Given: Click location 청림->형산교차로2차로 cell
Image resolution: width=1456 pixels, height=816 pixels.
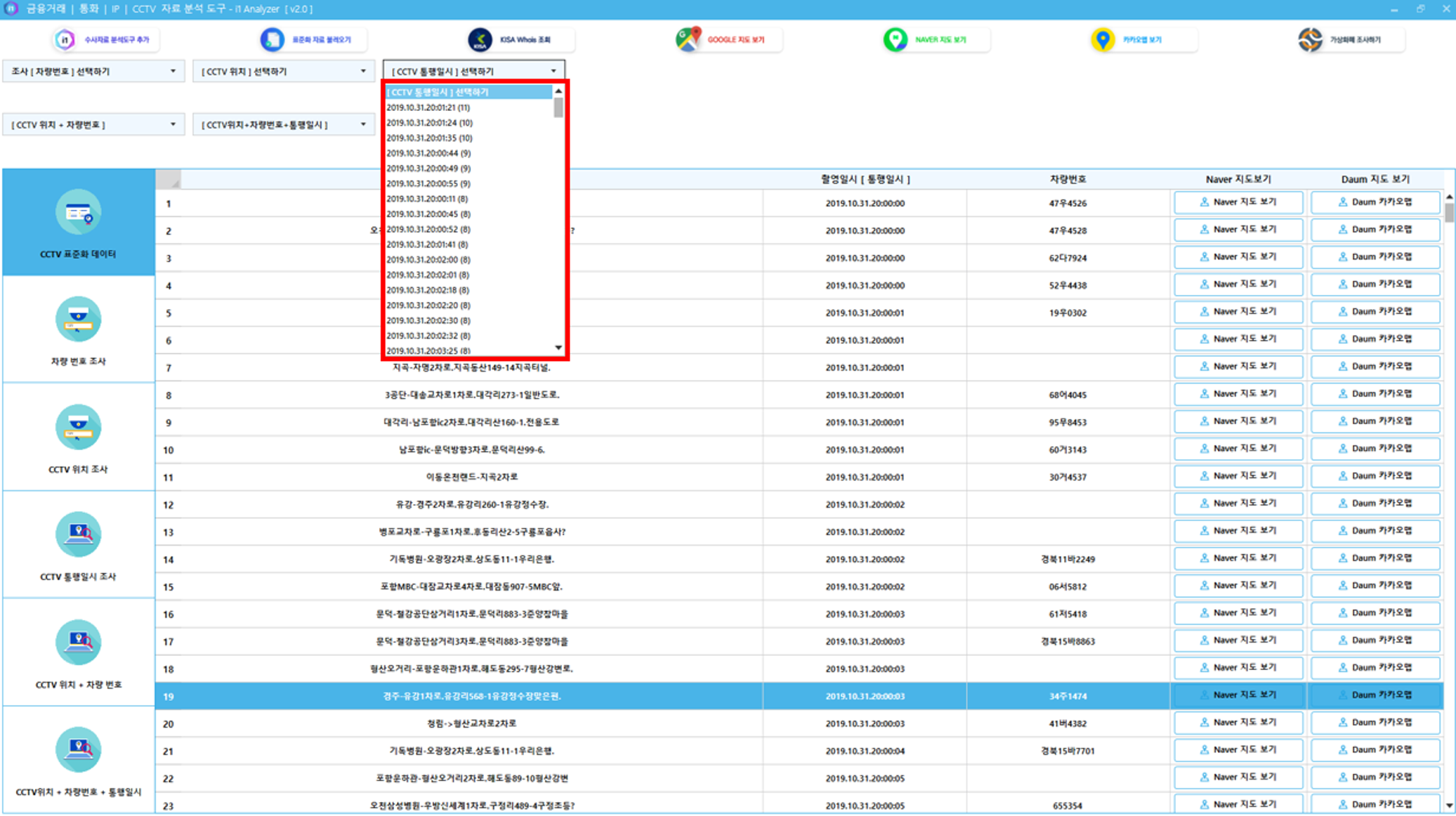Looking at the screenshot, I should 472,724.
